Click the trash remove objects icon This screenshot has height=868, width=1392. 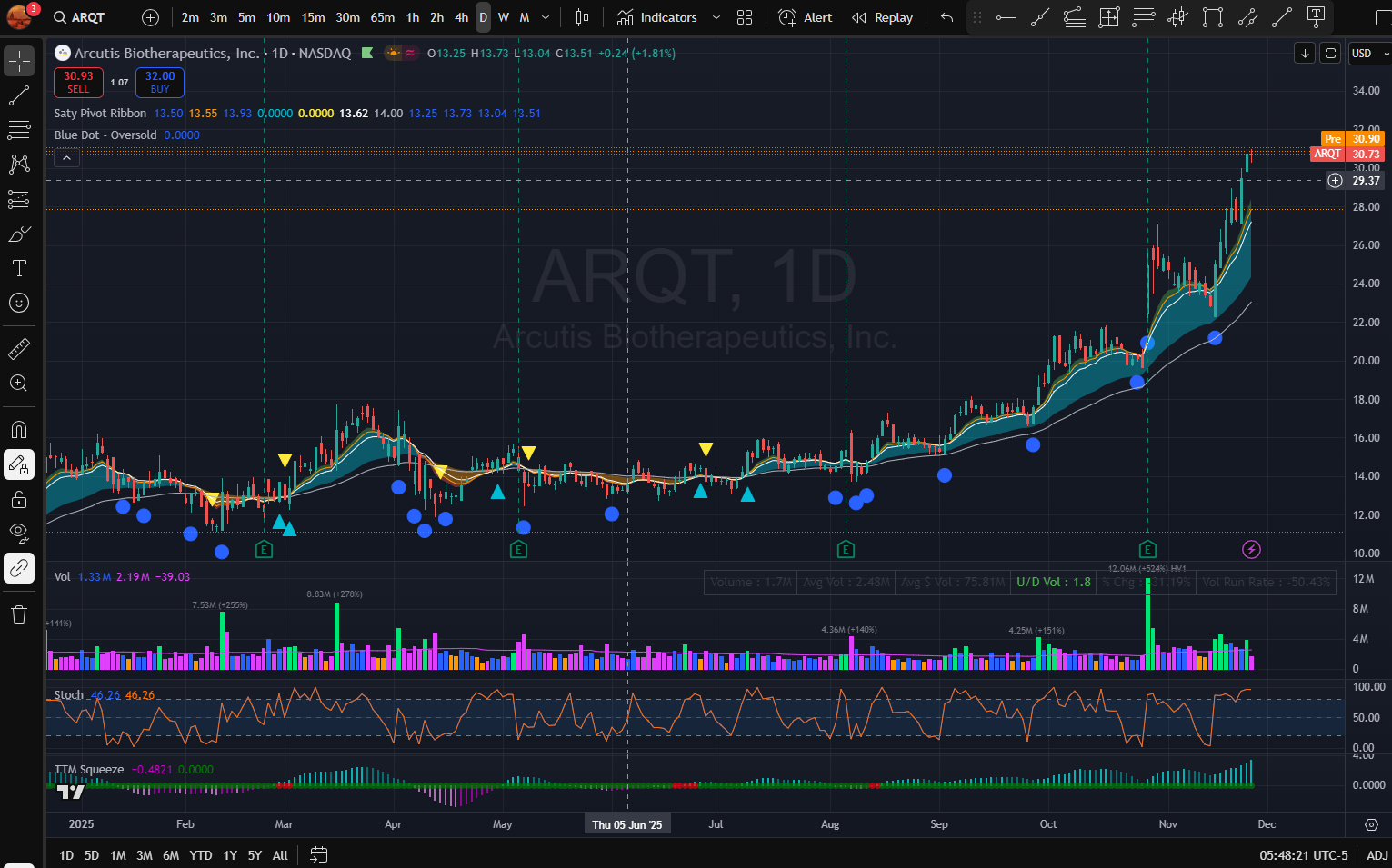coord(19,614)
